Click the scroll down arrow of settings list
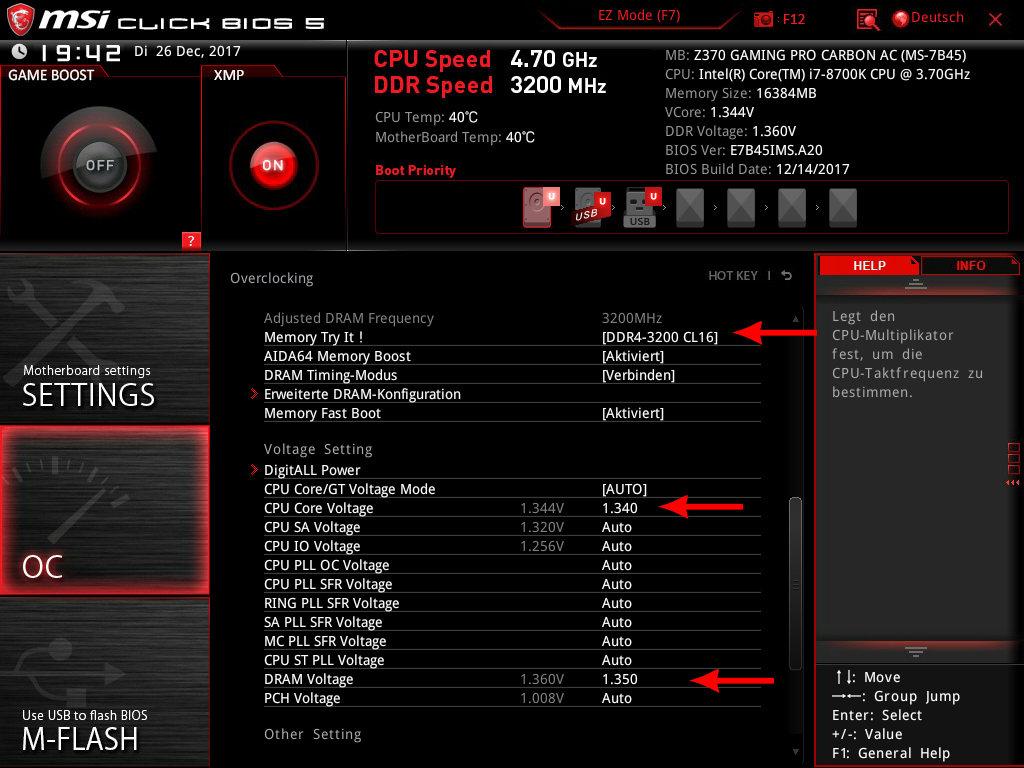The image size is (1024, 768). coord(795,752)
